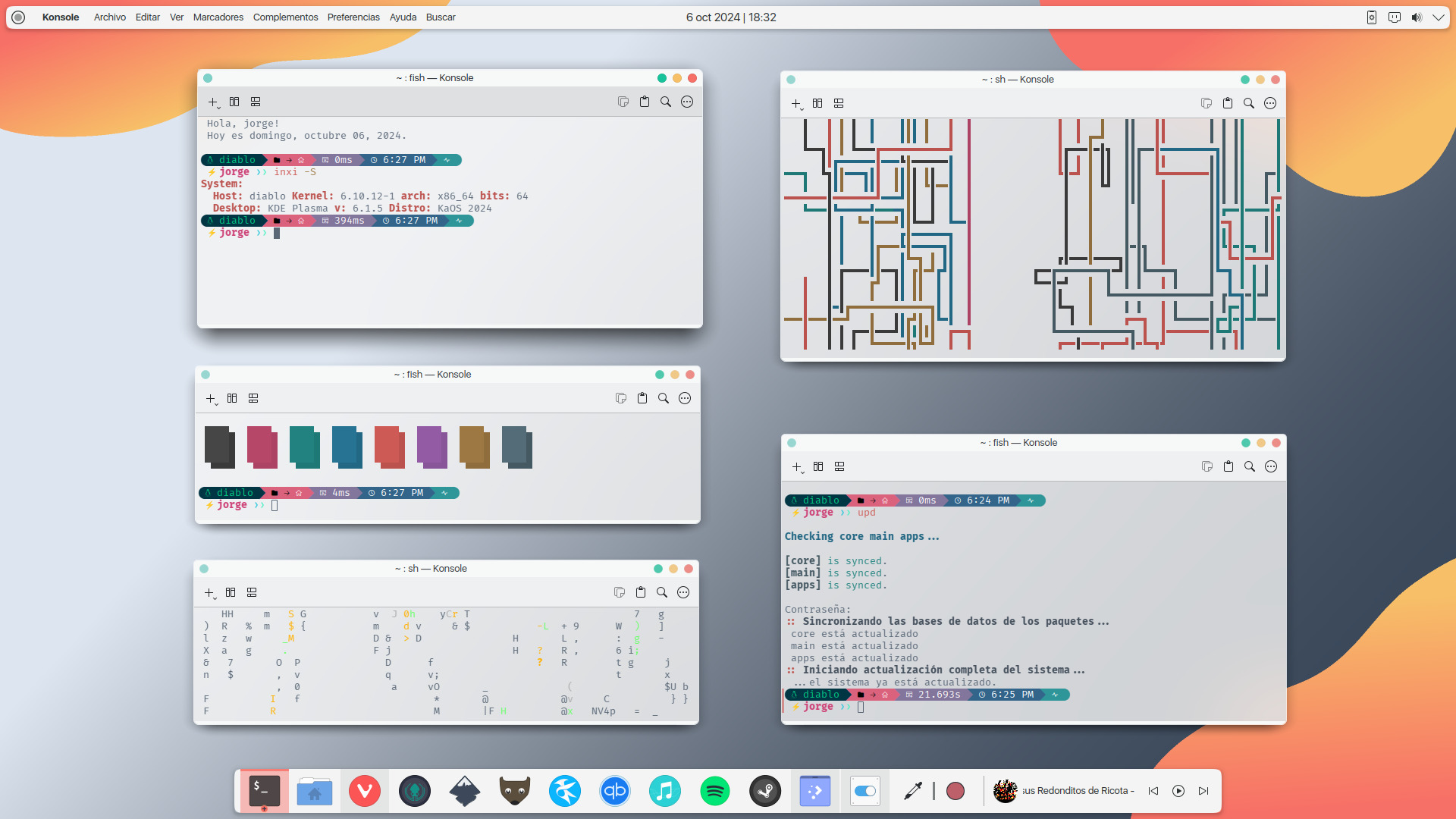Open new tab dropdown in matrix sh Konsole window
Image resolution: width=1456 pixels, height=819 pixels.
point(210,593)
